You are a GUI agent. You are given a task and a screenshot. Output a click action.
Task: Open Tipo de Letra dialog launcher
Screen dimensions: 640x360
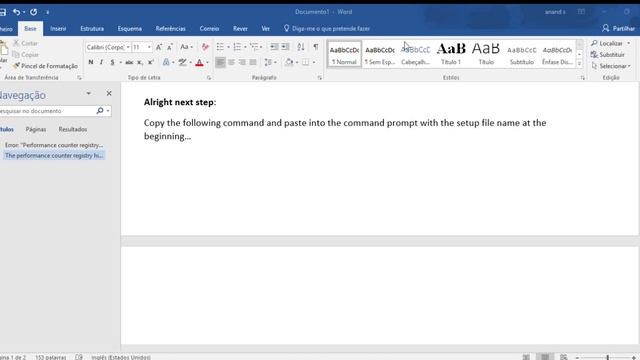coord(209,78)
